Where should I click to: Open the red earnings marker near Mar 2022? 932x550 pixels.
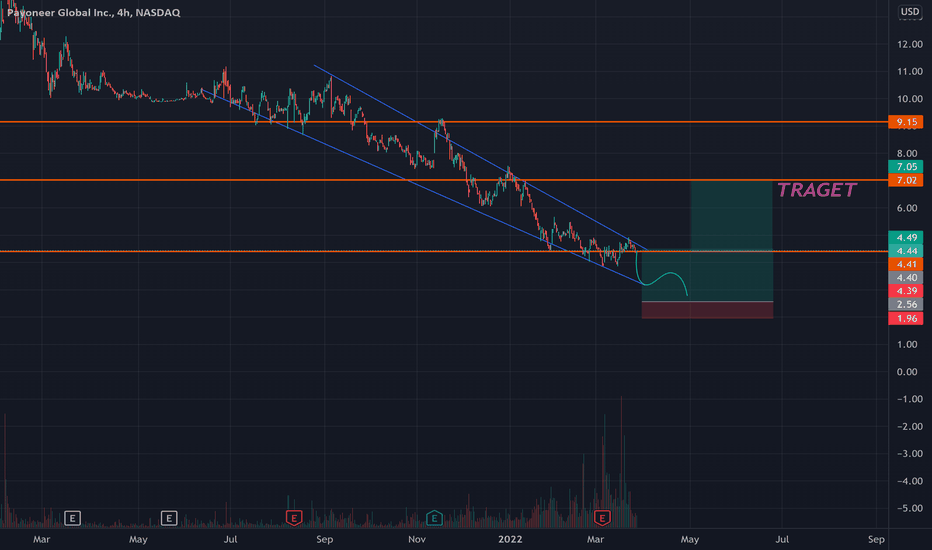pyautogui.click(x=602, y=518)
